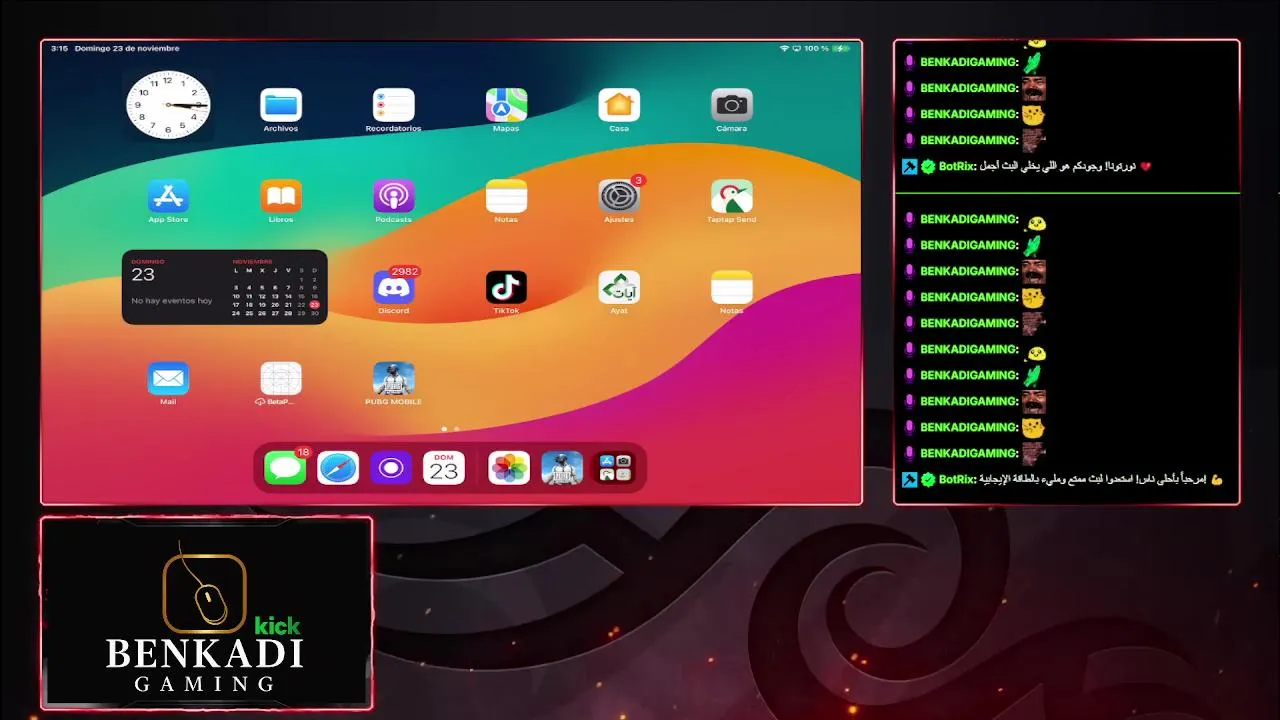Select today's date 23 in calendar widget
The height and width of the screenshot is (720, 1280).
tap(314, 305)
